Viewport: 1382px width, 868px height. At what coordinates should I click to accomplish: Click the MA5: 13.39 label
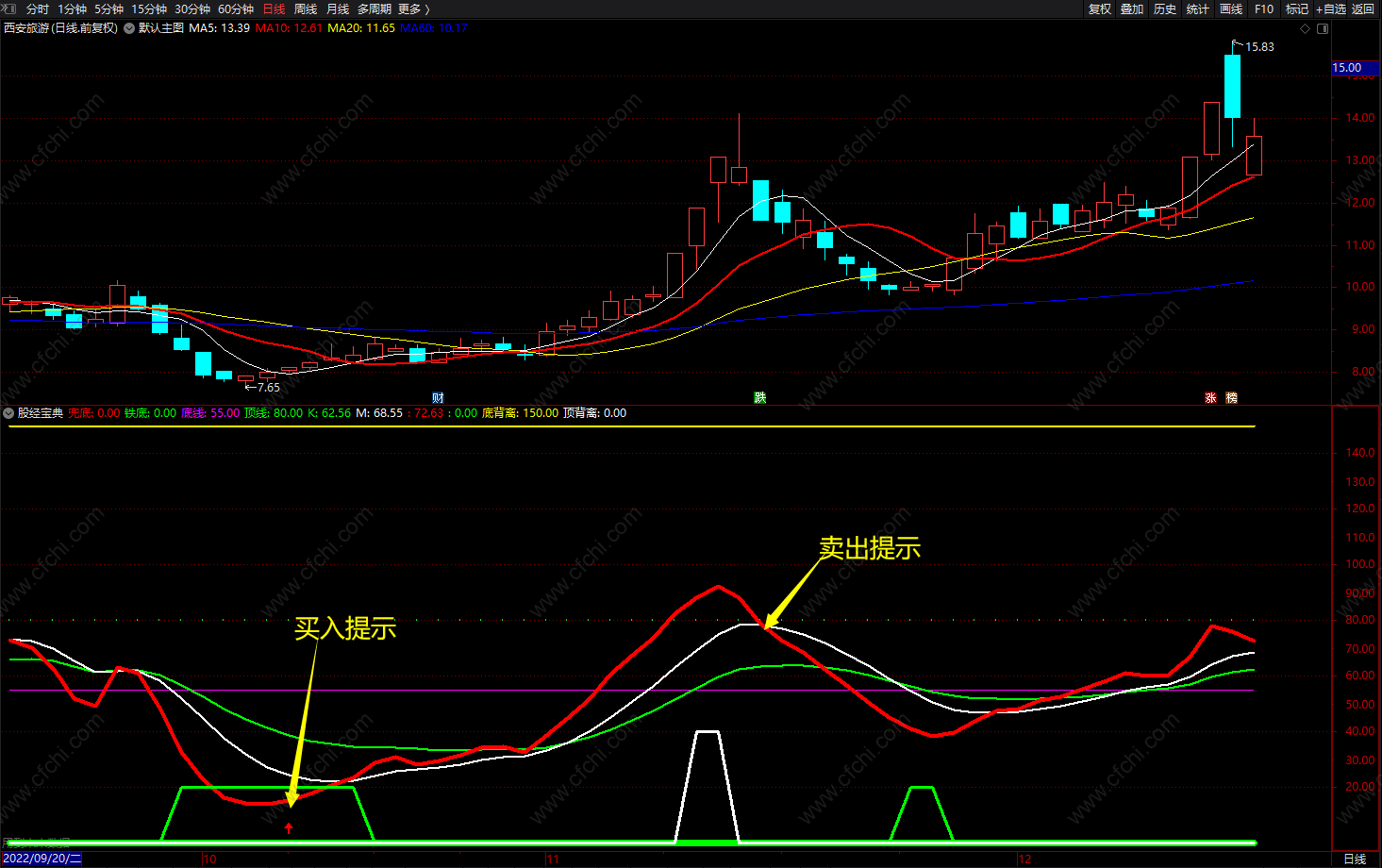pos(219,28)
